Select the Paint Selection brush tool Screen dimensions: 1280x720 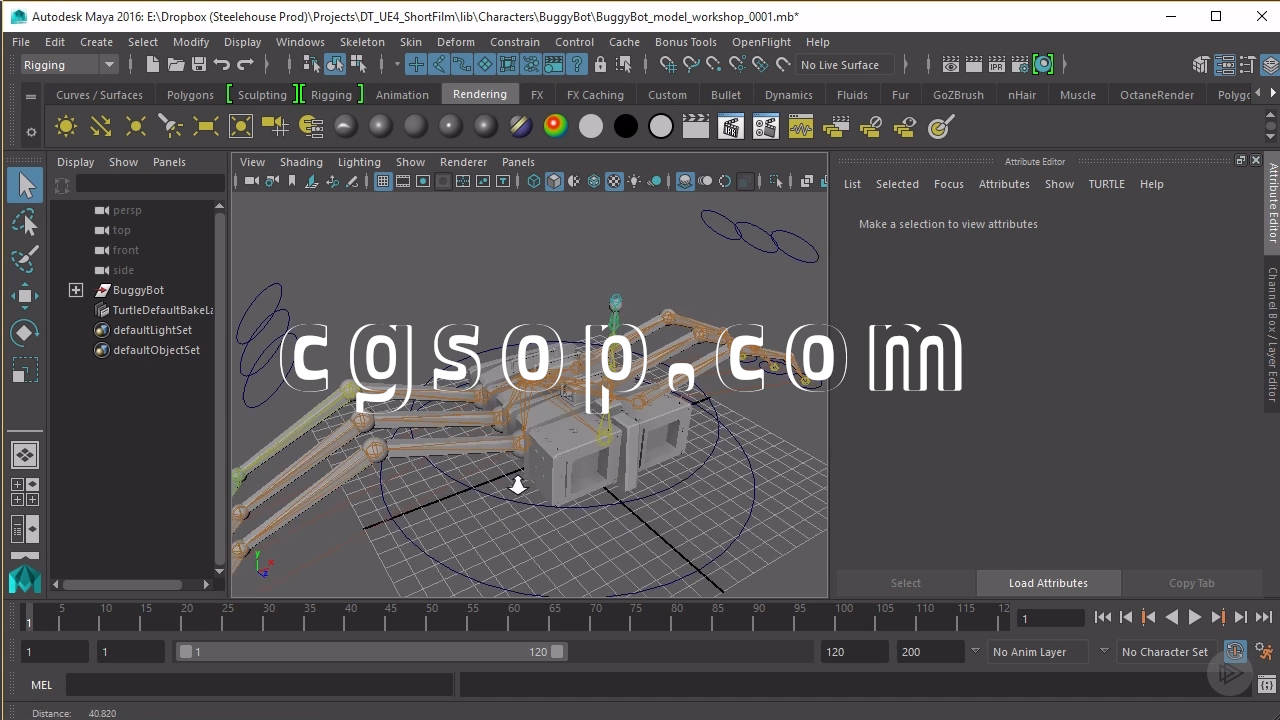(25, 258)
